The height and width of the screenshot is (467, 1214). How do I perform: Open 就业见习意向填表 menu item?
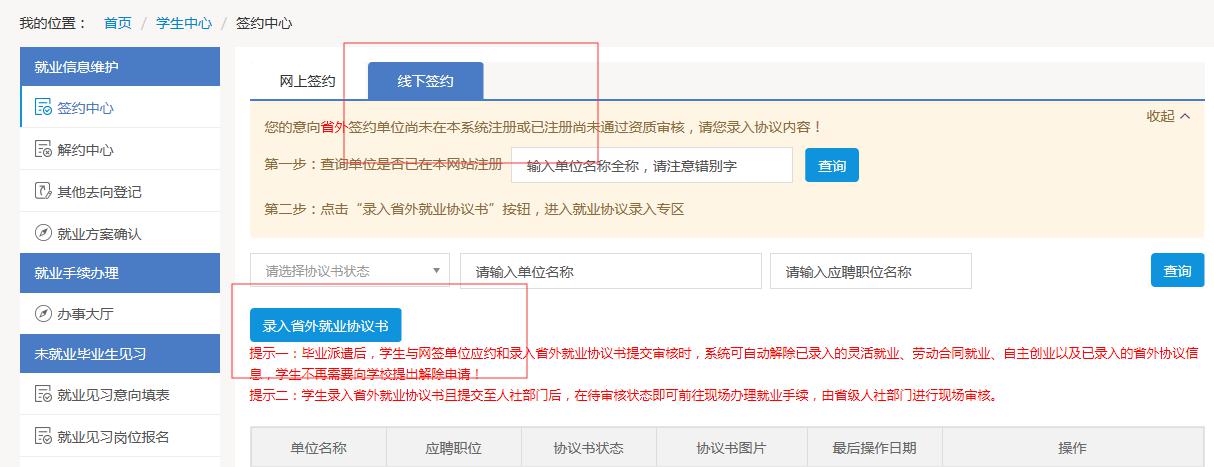[x=120, y=394]
